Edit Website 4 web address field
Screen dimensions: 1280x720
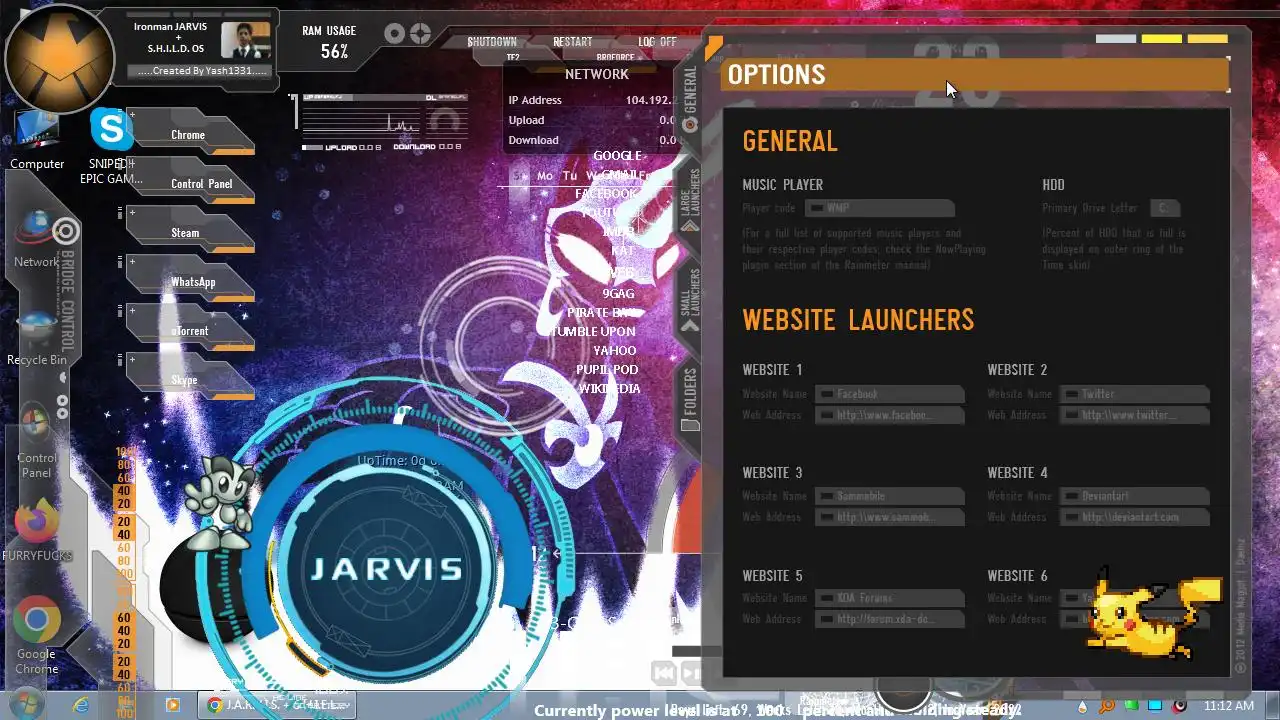coord(1134,517)
